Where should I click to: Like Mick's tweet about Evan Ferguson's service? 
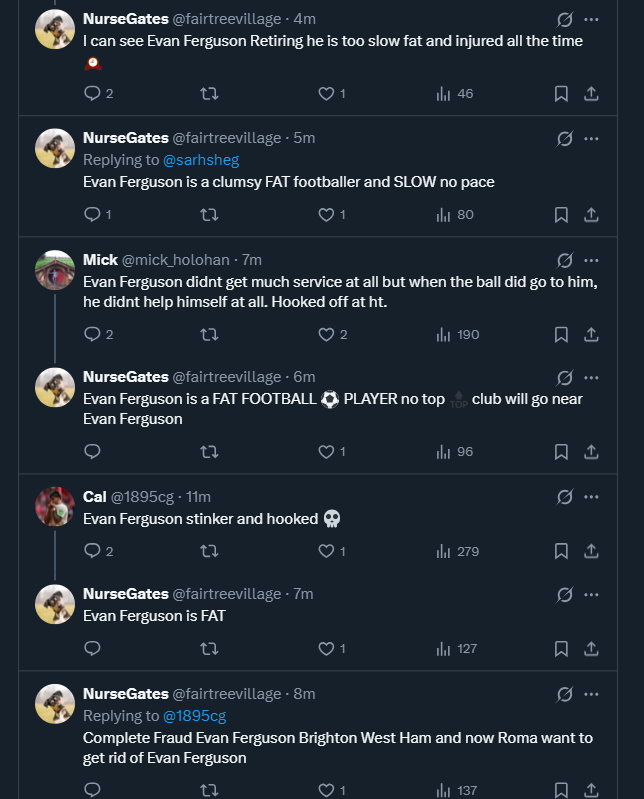[326, 334]
